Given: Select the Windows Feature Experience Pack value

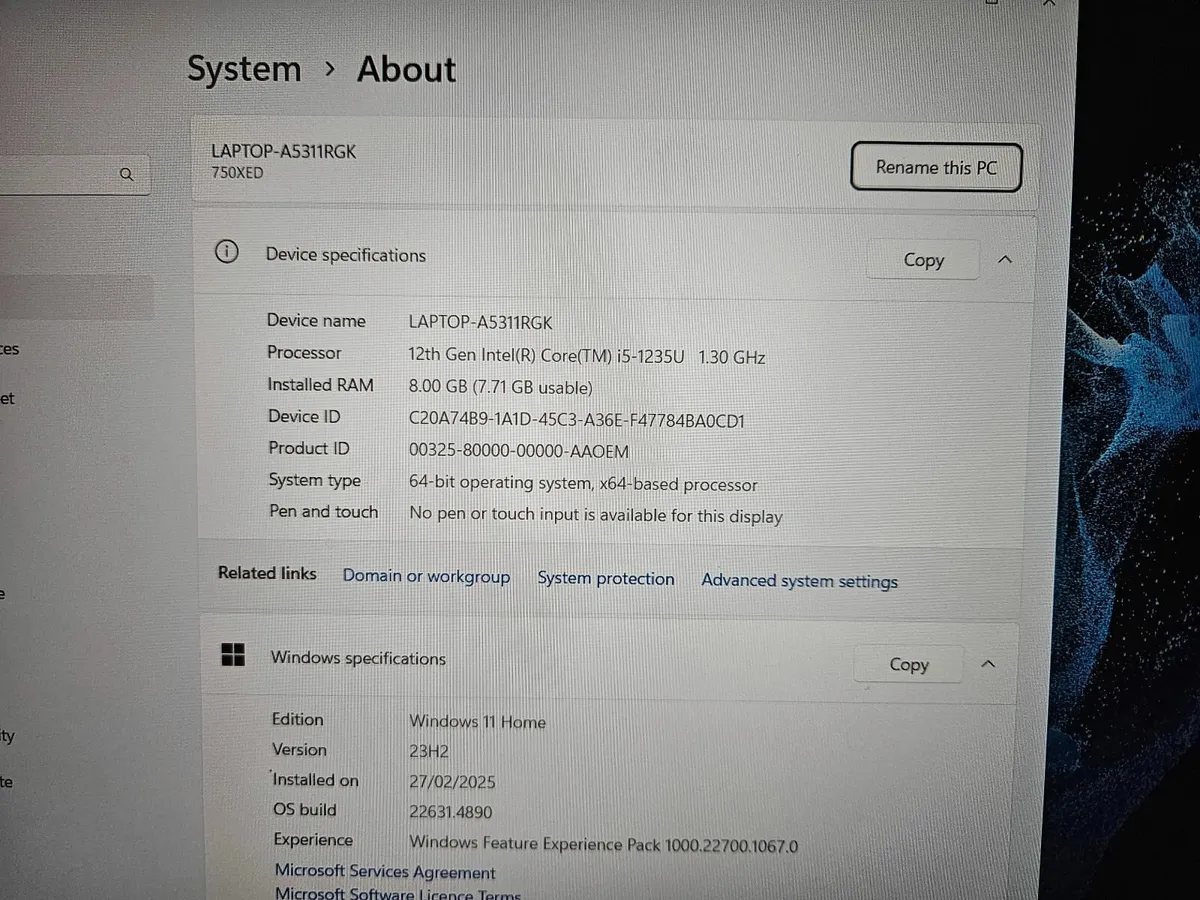Looking at the screenshot, I should (x=604, y=845).
